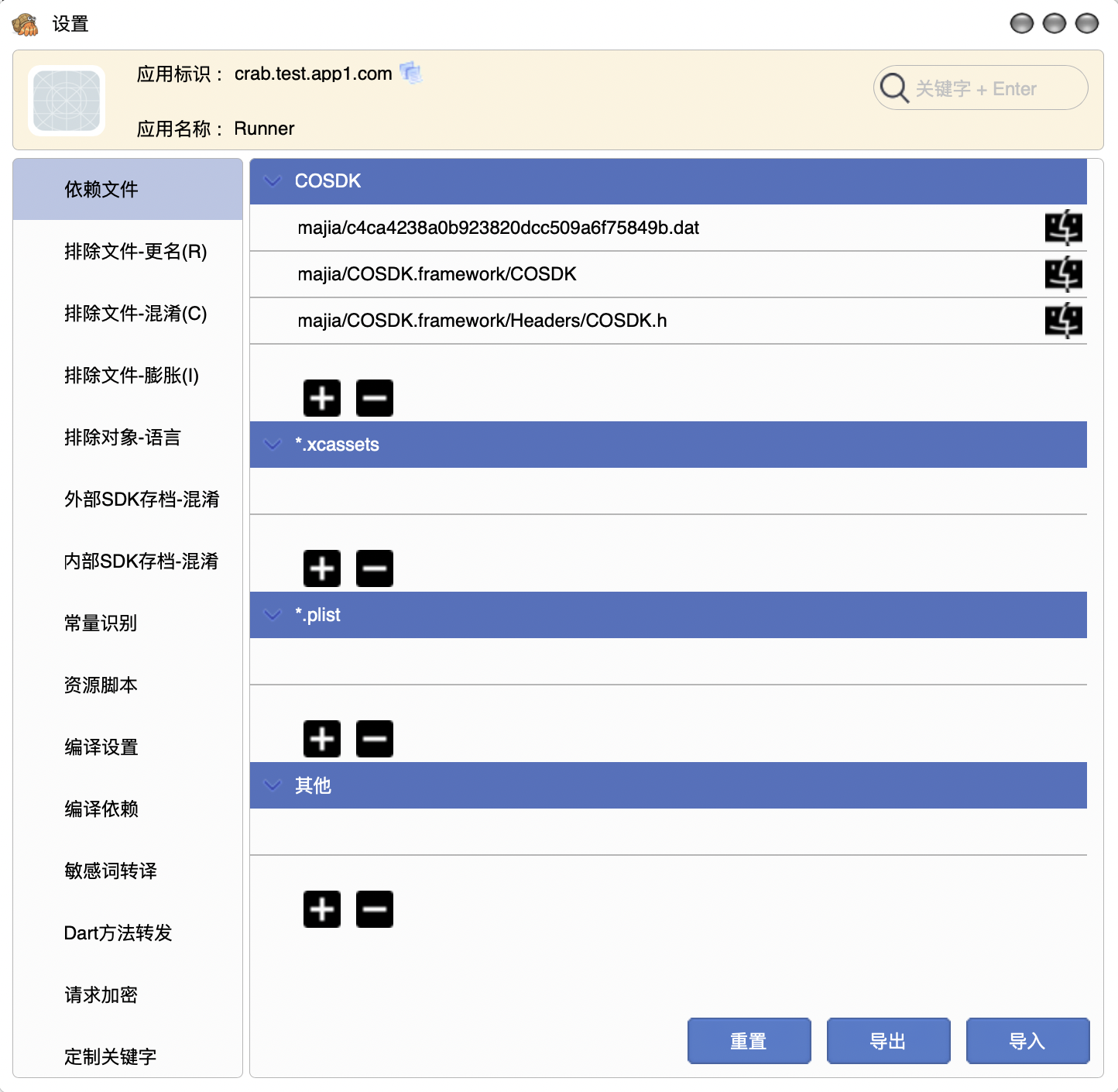Collapse the COSDK section
The width and height of the screenshot is (1118, 1092).
pyautogui.click(x=273, y=181)
